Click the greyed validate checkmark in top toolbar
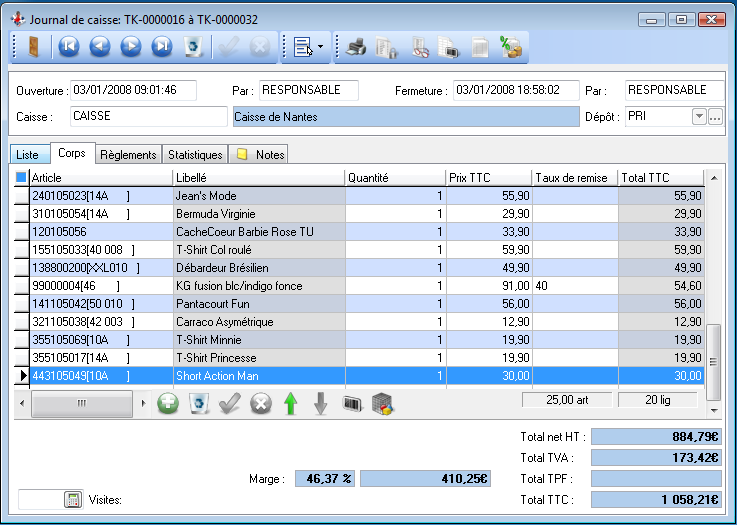The width and height of the screenshot is (737, 525). point(229,47)
